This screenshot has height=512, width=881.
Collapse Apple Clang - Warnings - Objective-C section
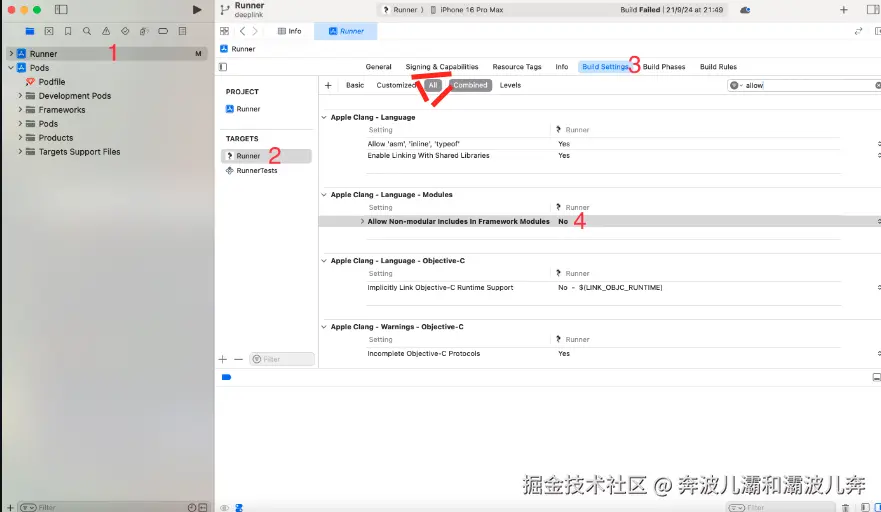point(324,327)
